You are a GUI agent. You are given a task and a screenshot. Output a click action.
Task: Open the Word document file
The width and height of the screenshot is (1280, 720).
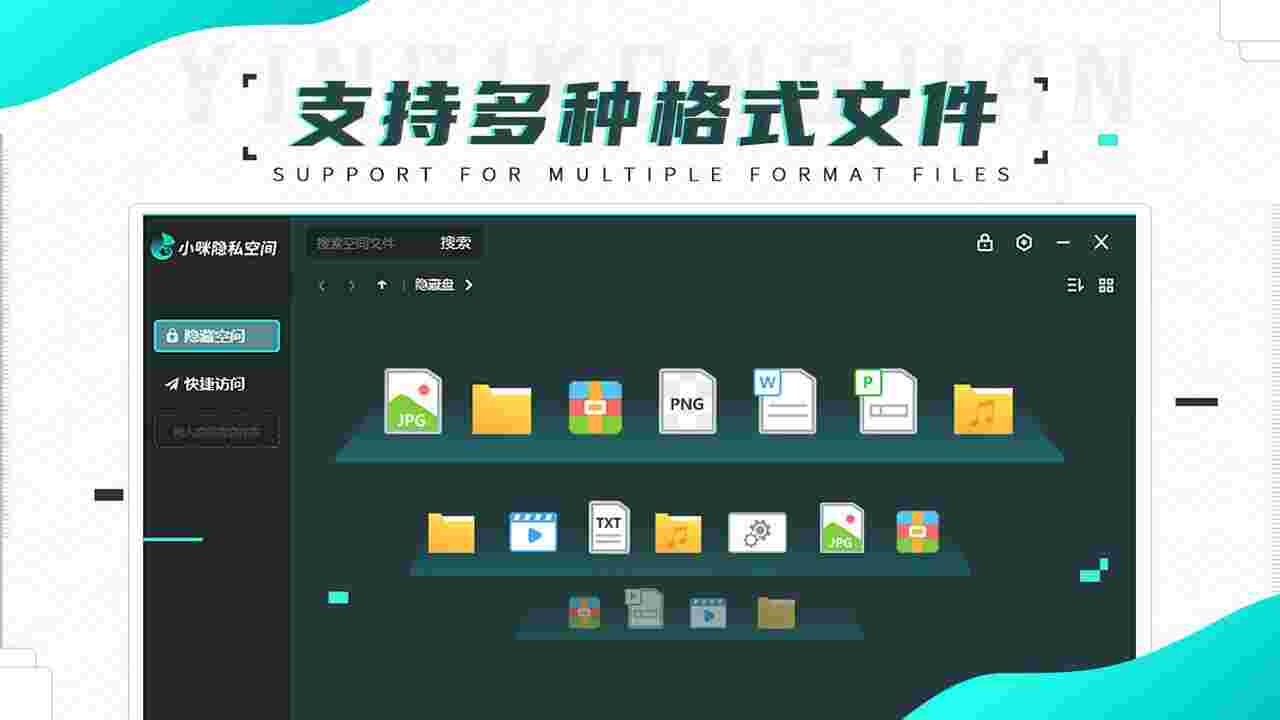(x=783, y=401)
